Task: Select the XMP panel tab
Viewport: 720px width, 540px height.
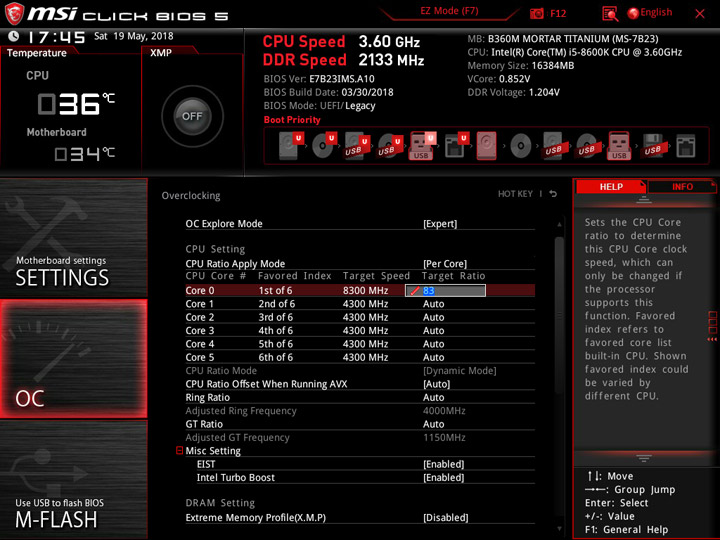Action: 161,53
